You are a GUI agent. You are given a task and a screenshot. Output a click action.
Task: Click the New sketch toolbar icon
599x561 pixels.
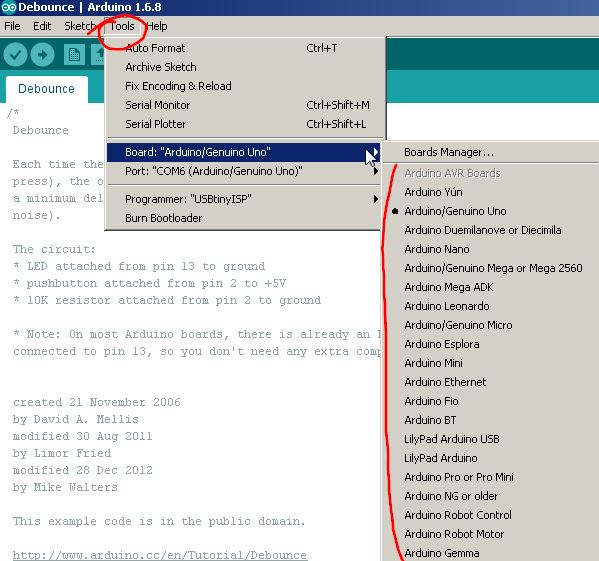pyautogui.click(x=74, y=55)
